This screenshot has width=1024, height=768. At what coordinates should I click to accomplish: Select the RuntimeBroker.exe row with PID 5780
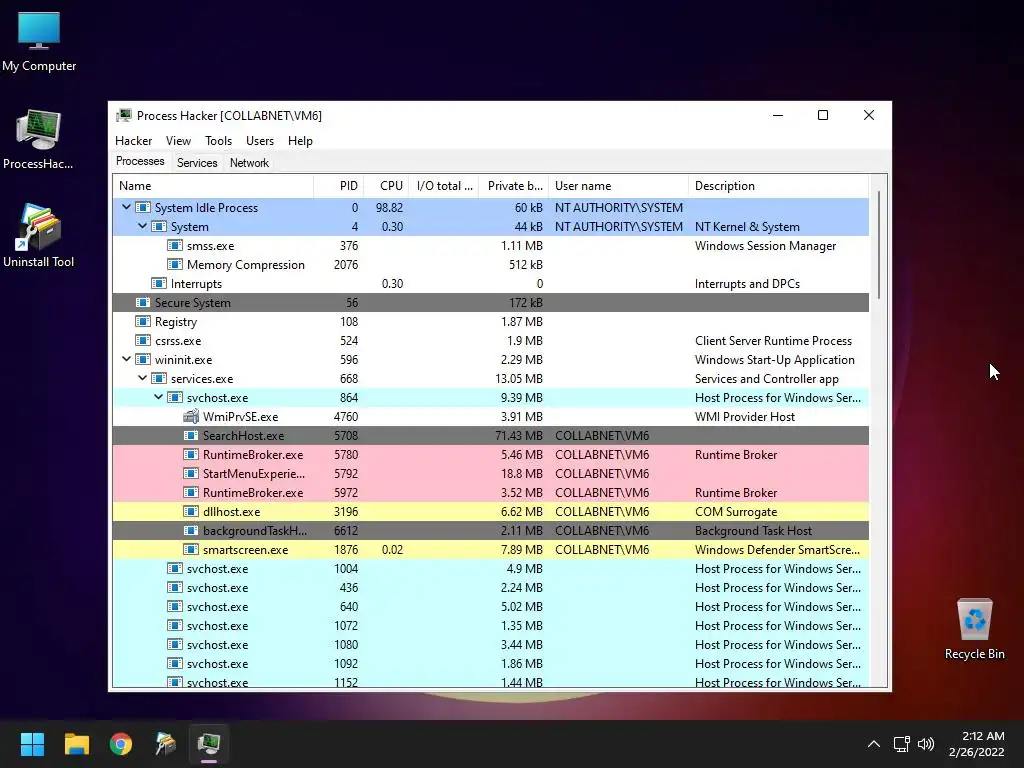click(x=490, y=455)
